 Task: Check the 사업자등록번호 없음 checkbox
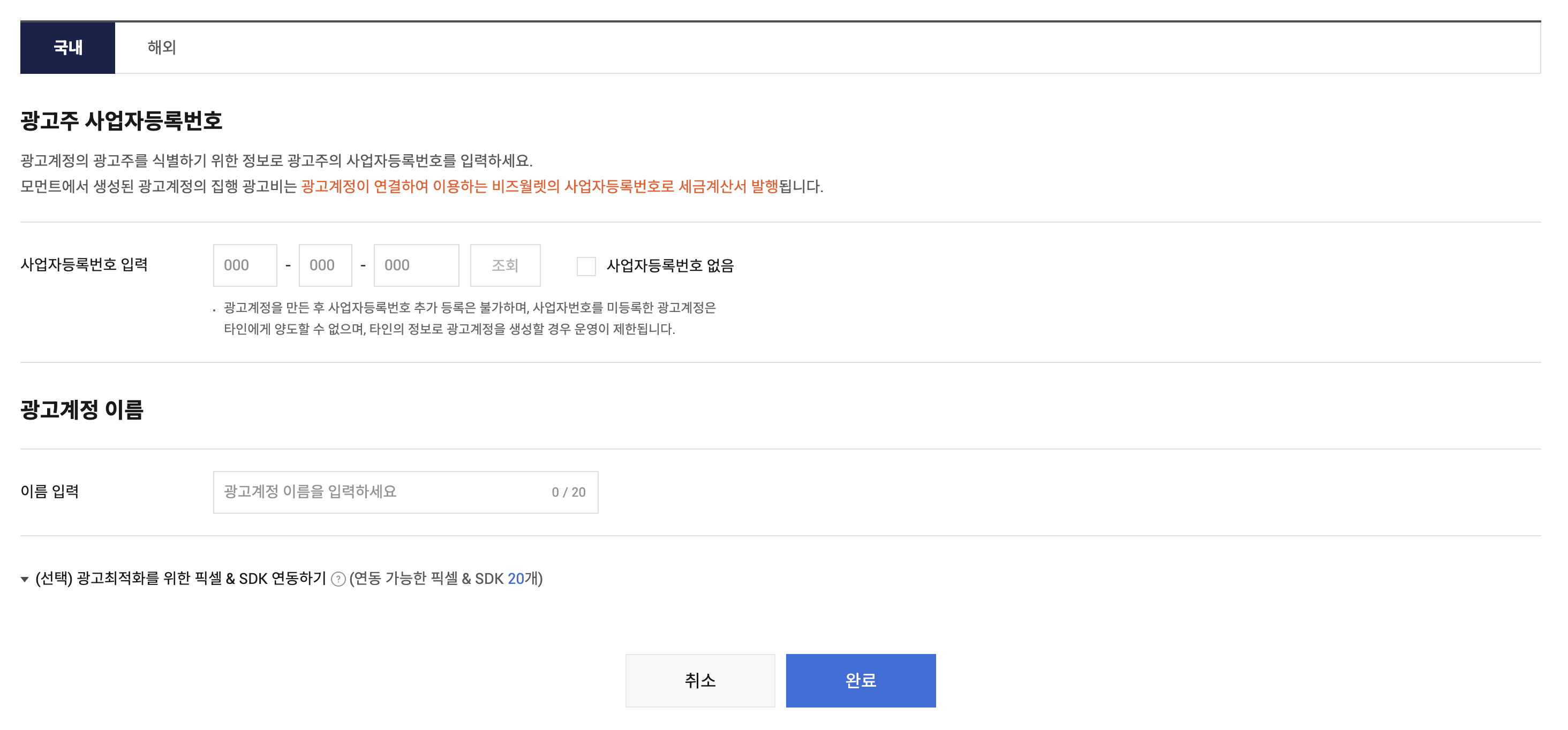[x=585, y=266]
